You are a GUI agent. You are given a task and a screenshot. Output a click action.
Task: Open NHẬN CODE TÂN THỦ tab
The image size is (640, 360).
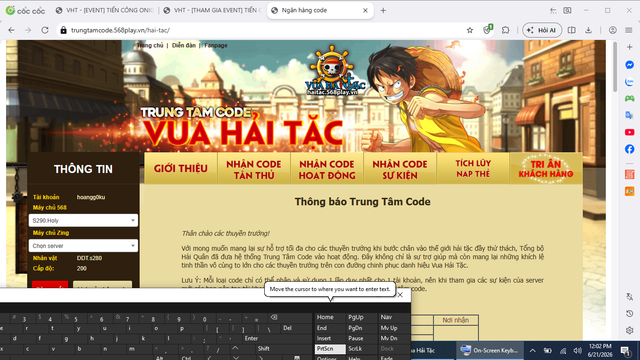[x=254, y=169]
